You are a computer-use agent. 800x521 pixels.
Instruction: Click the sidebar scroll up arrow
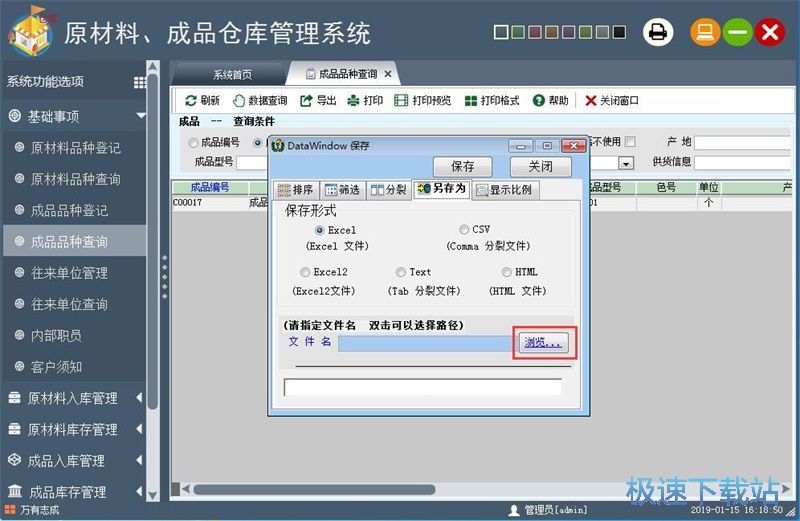(x=153, y=66)
